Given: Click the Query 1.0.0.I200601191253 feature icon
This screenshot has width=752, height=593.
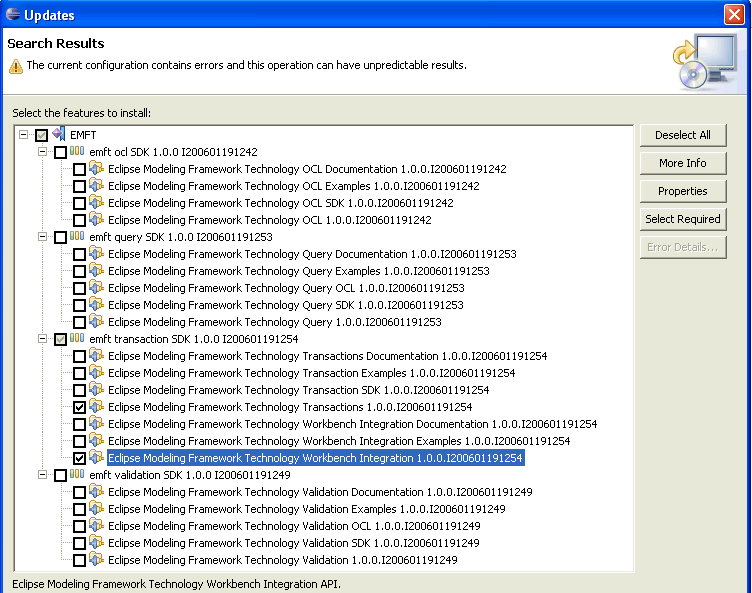Looking at the screenshot, I should point(96,321).
